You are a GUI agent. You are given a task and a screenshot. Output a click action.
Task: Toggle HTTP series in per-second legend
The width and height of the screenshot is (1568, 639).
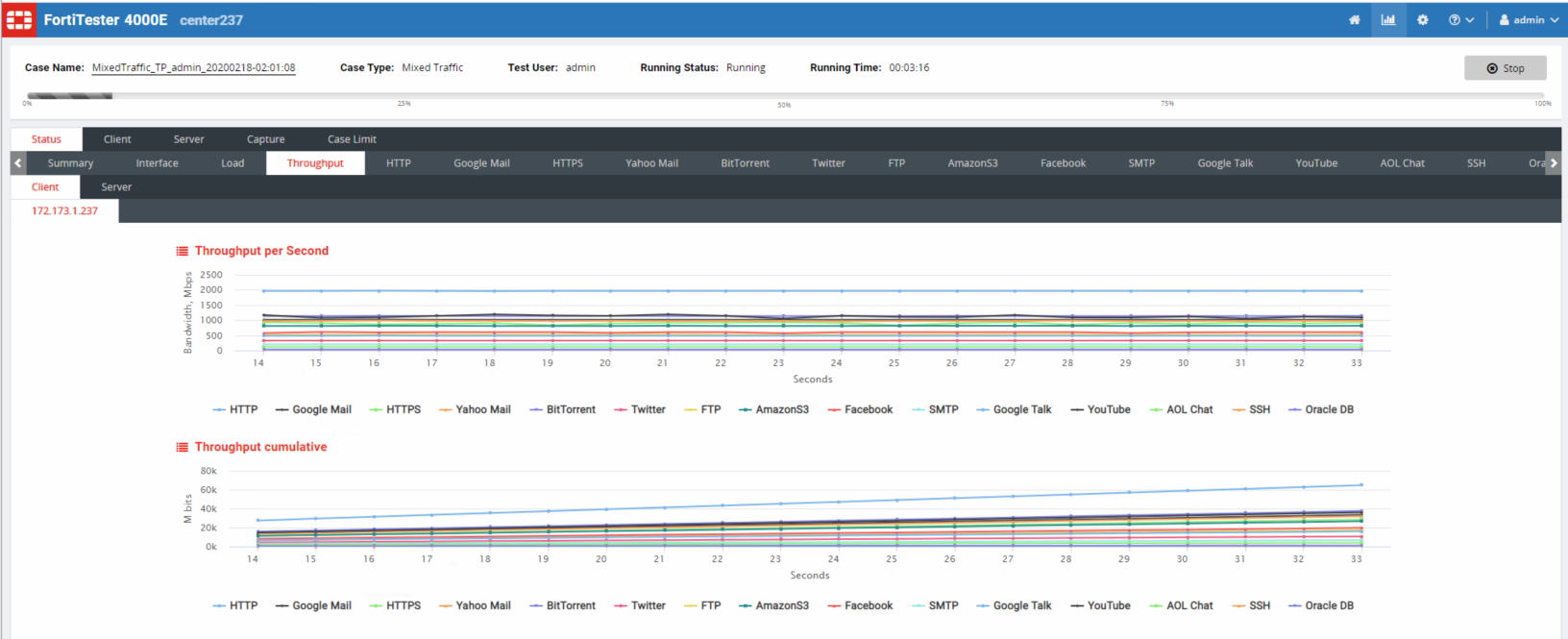coord(235,409)
